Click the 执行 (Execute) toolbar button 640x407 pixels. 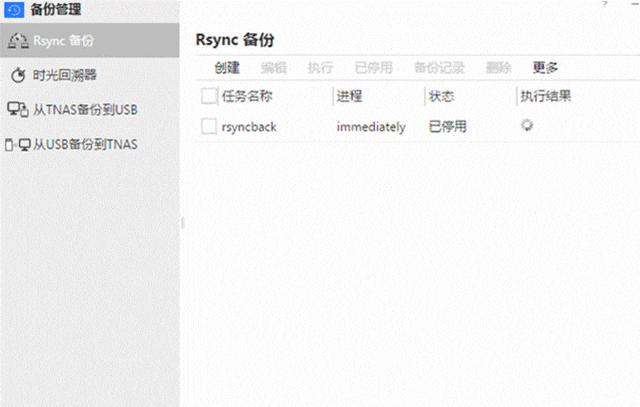pyautogui.click(x=320, y=68)
